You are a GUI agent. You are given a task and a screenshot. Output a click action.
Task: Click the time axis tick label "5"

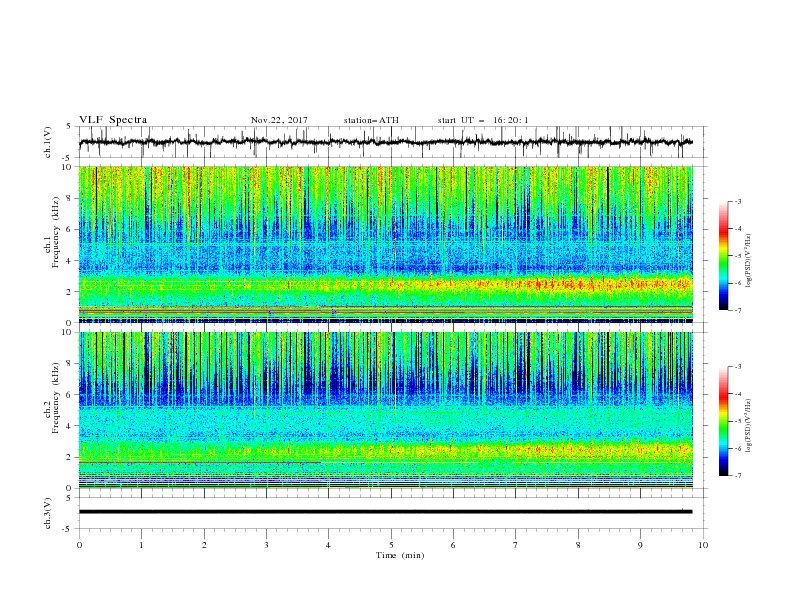pyautogui.click(x=391, y=545)
